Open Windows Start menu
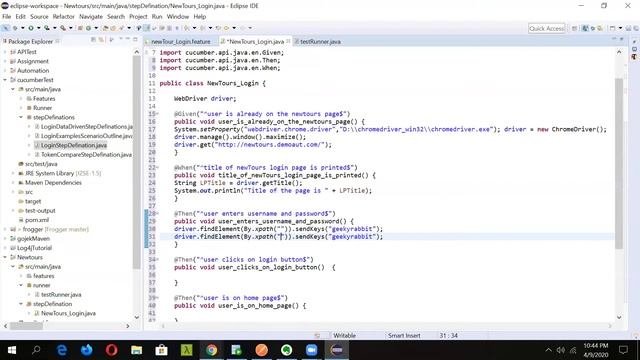This screenshot has height=360, width=640. click(x=12, y=350)
